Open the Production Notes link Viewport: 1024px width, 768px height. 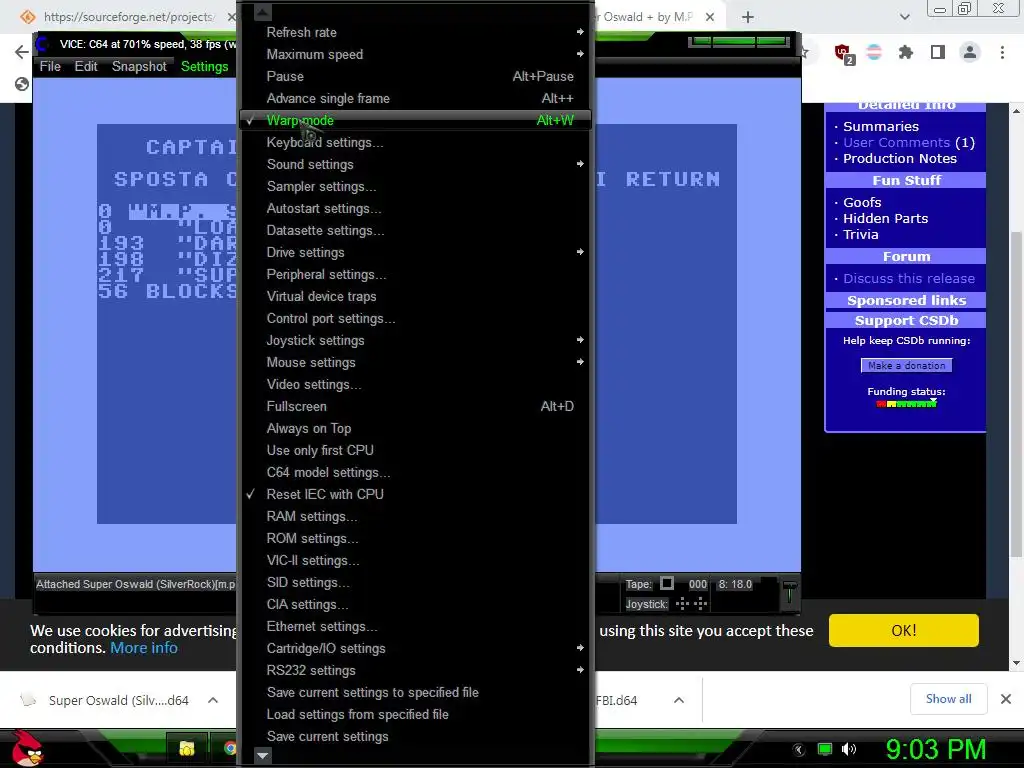pyautogui.click(x=899, y=159)
